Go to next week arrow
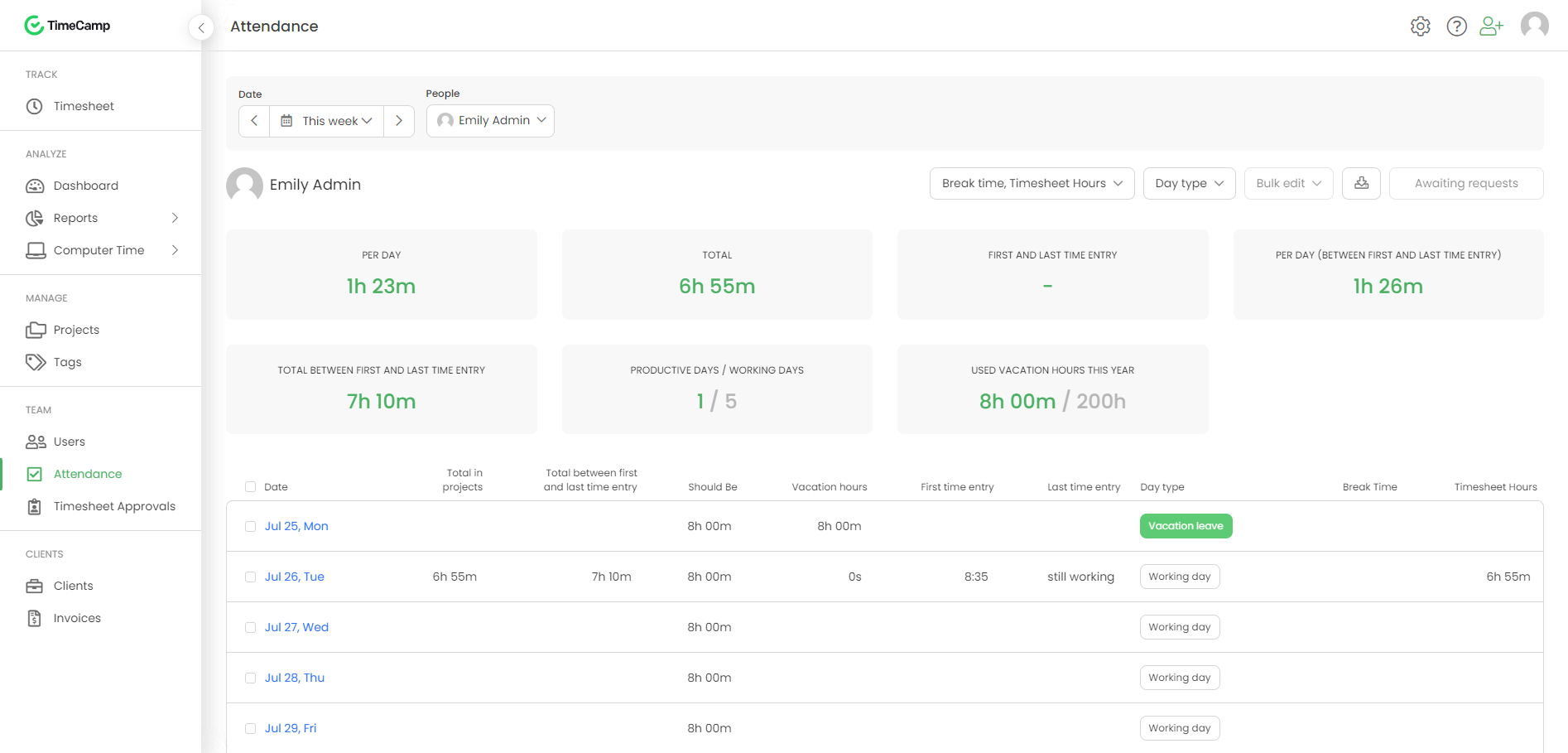The height and width of the screenshot is (753, 1568). [x=399, y=121]
